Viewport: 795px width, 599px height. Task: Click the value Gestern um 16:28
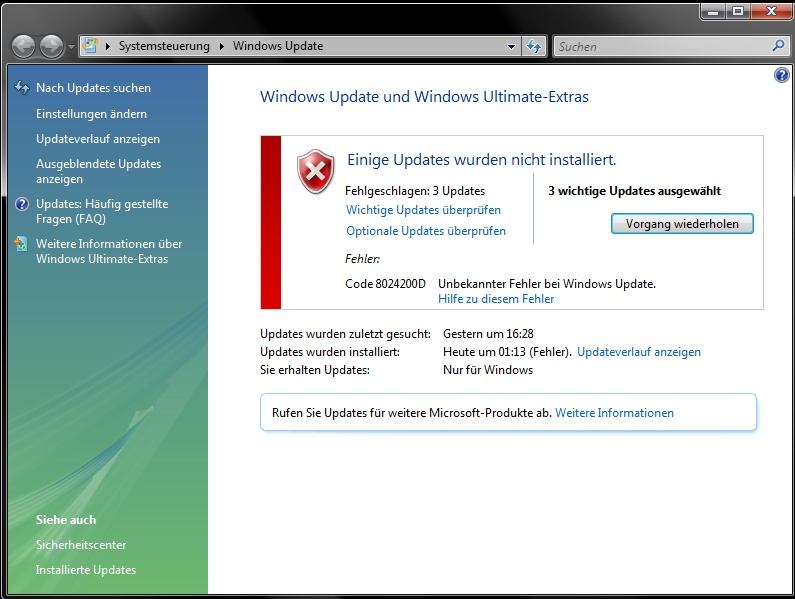[x=488, y=334]
